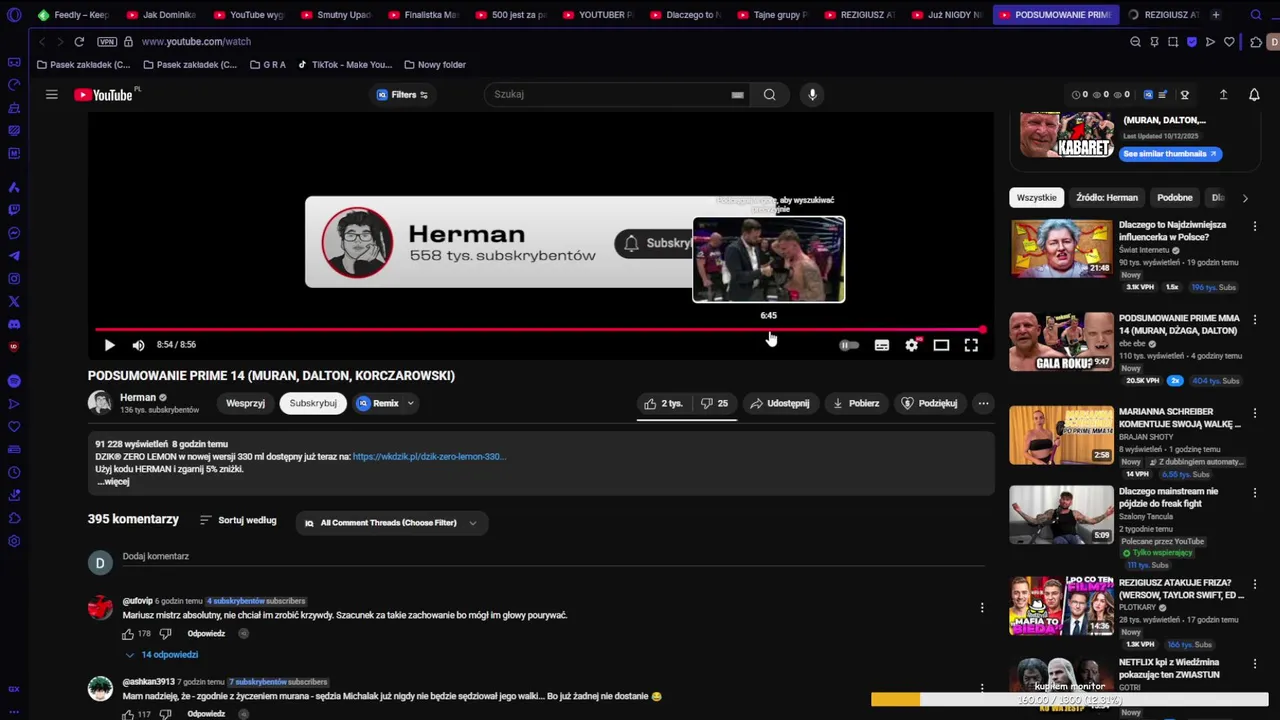Like the comment by @ufovip
Image resolution: width=1280 pixels, height=720 pixels.
click(x=128, y=634)
